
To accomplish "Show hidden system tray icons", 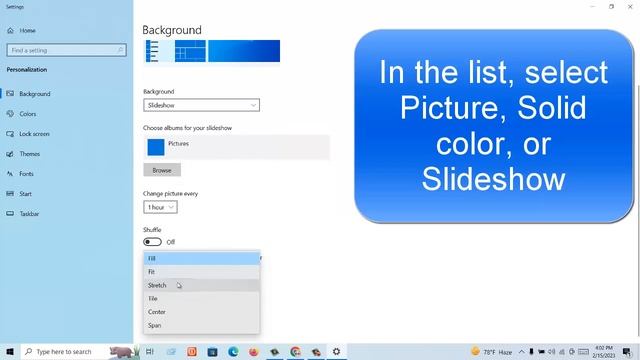I will point(522,351).
